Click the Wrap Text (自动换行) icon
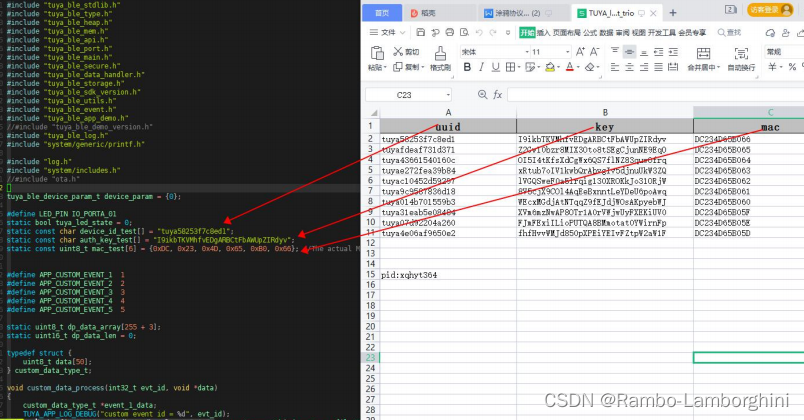The image size is (804, 420). coord(741,53)
